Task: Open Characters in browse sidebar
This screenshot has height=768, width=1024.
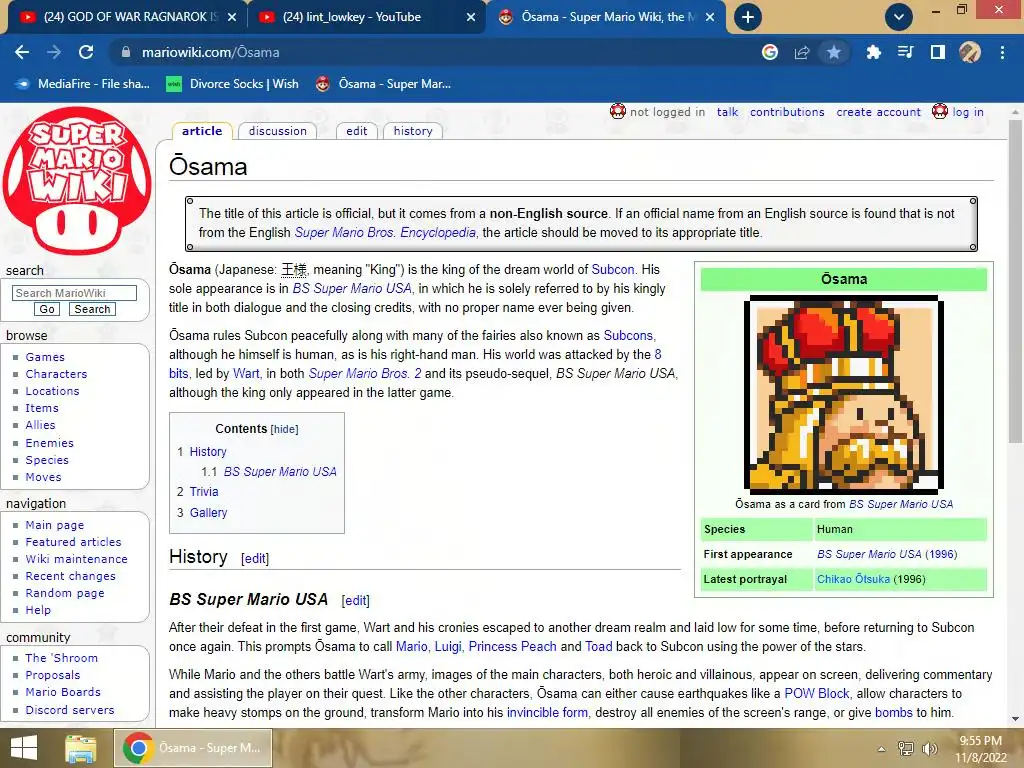Action: [x=56, y=374]
